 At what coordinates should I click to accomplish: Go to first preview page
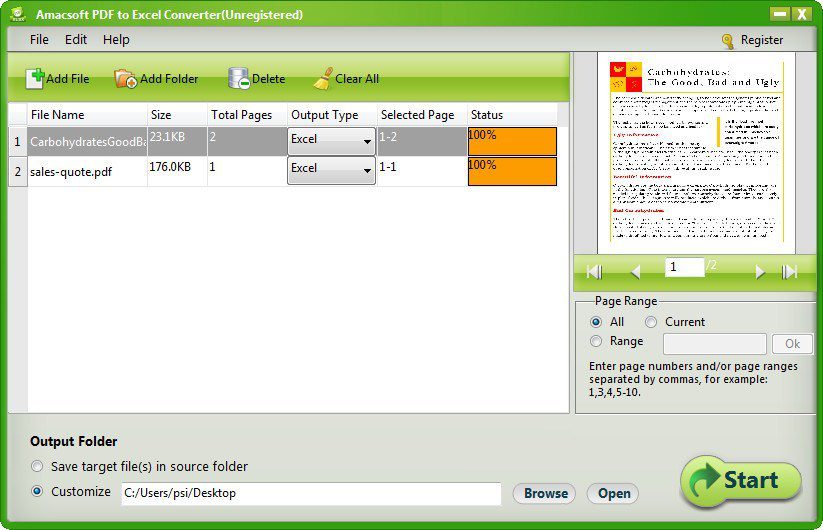tap(594, 272)
